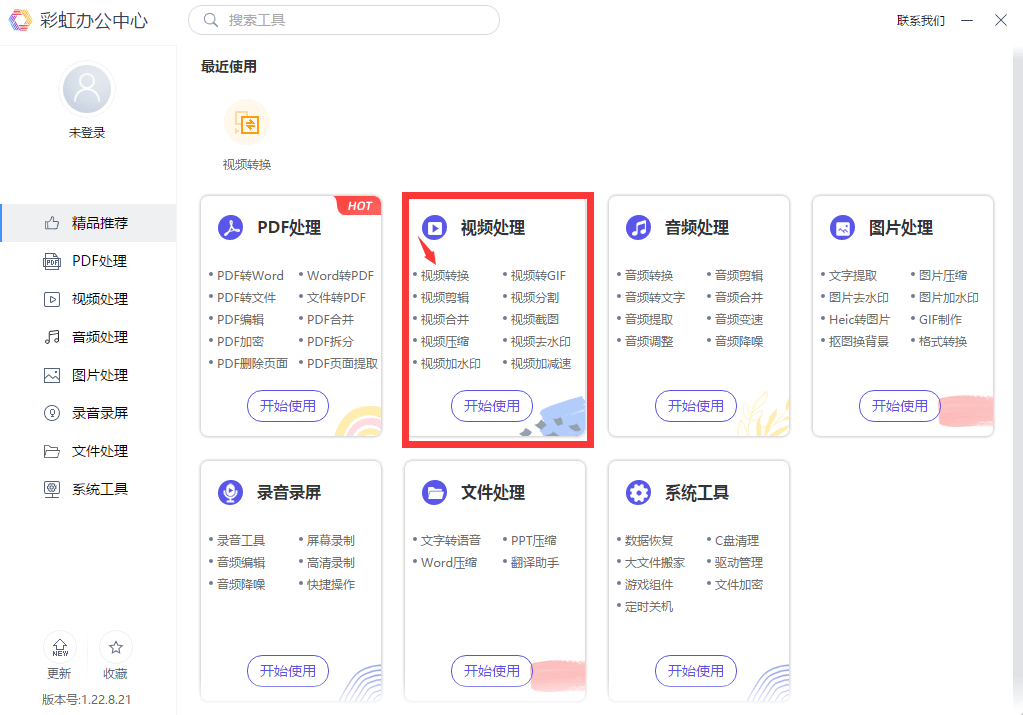1023x715 pixels.
Task: Open the 视频去水印 tool link
Action: (x=541, y=341)
